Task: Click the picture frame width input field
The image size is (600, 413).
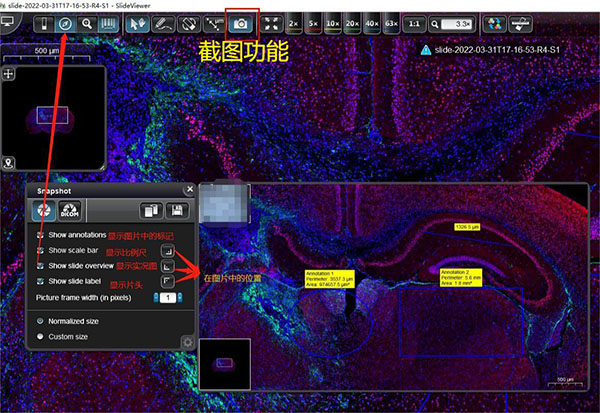Action: [x=168, y=298]
